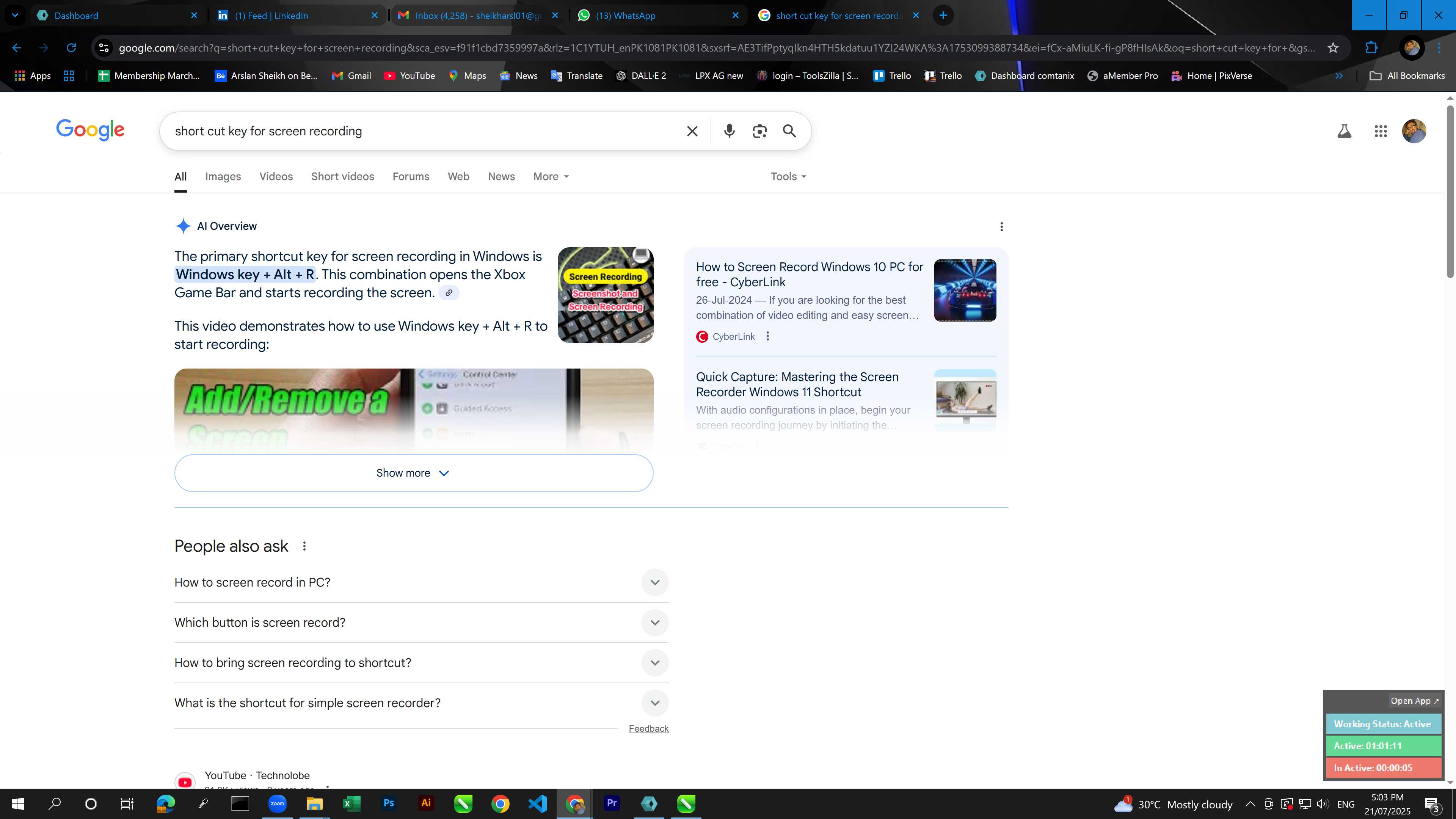Open Excel from the taskbar
Image resolution: width=1456 pixels, height=819 pixels.
(x=351, y=803)
